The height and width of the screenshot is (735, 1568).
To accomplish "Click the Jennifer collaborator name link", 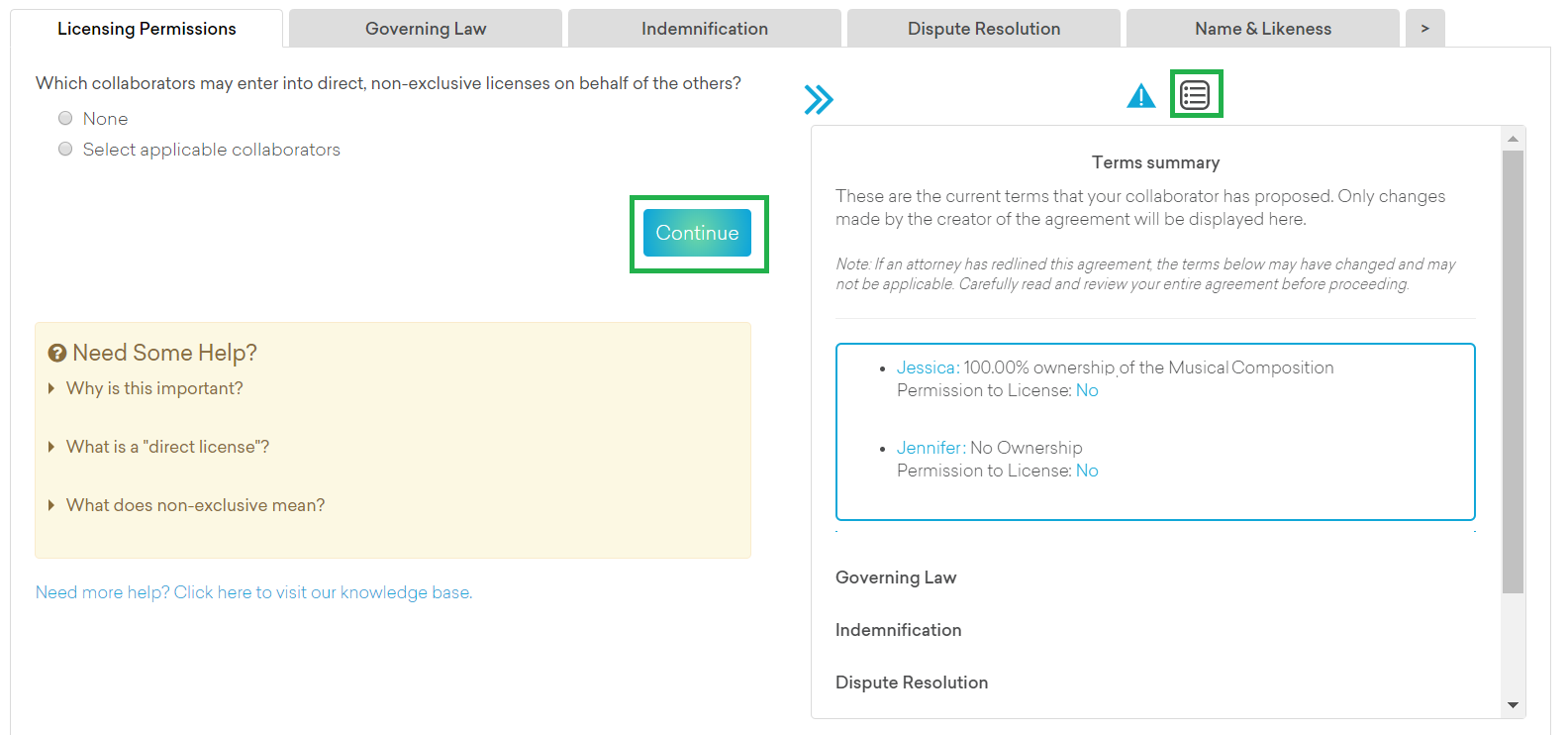I will [x=930, y=448].
